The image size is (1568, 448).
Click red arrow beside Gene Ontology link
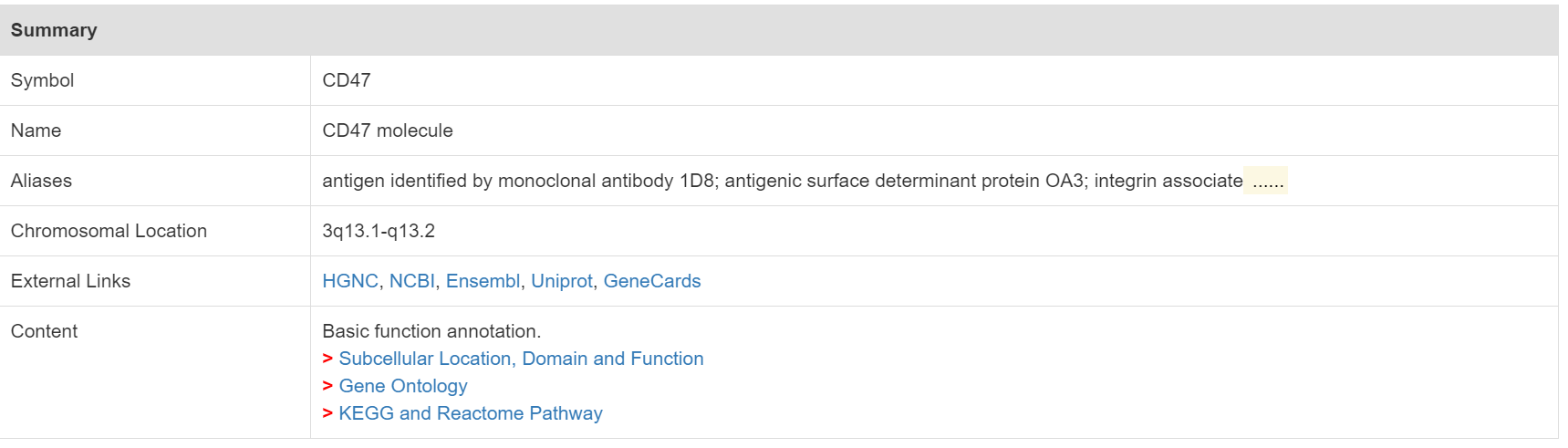coord(327,386)
